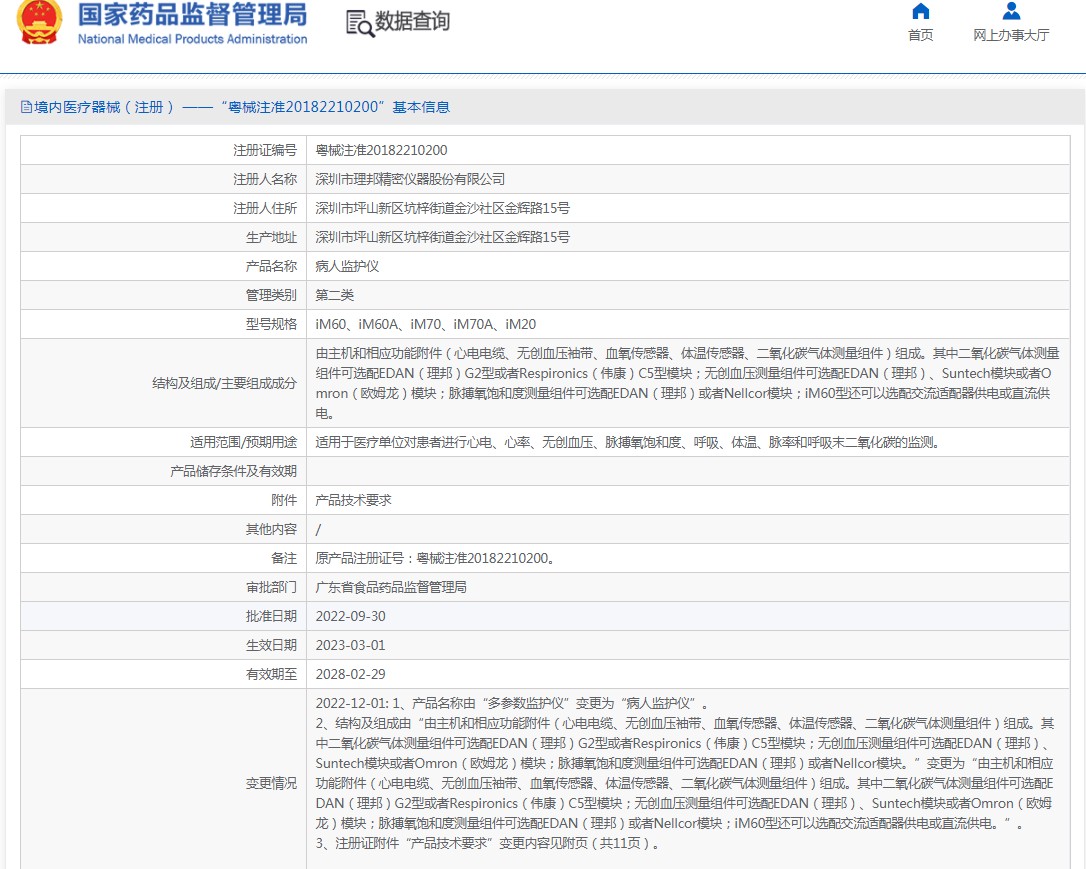The image size is (1086, 869).
Task: Click National Medical Products Administration text
Action: [x=193, y=39]
